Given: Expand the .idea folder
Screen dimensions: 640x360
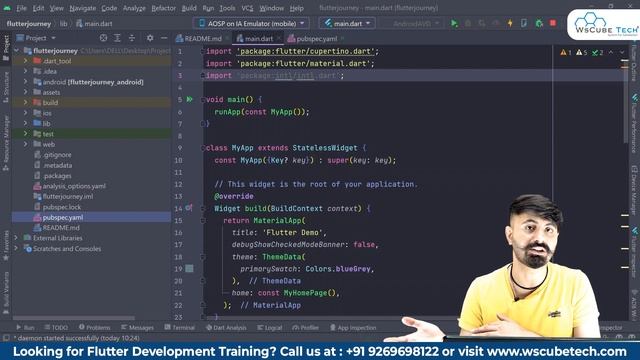Looking at the screenshot, I should 25,71.
